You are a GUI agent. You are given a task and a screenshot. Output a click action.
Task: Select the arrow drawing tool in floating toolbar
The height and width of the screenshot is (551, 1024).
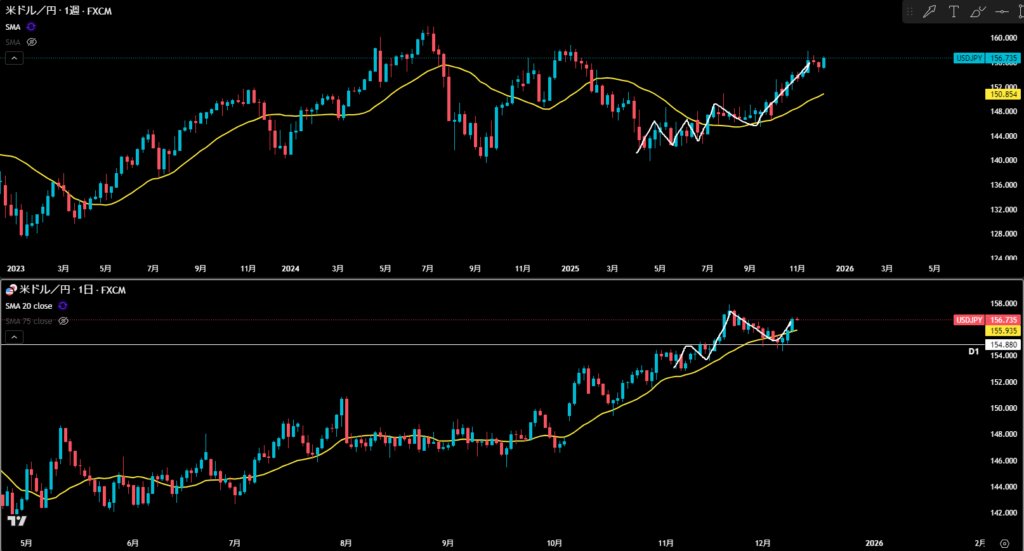[930, 12]
